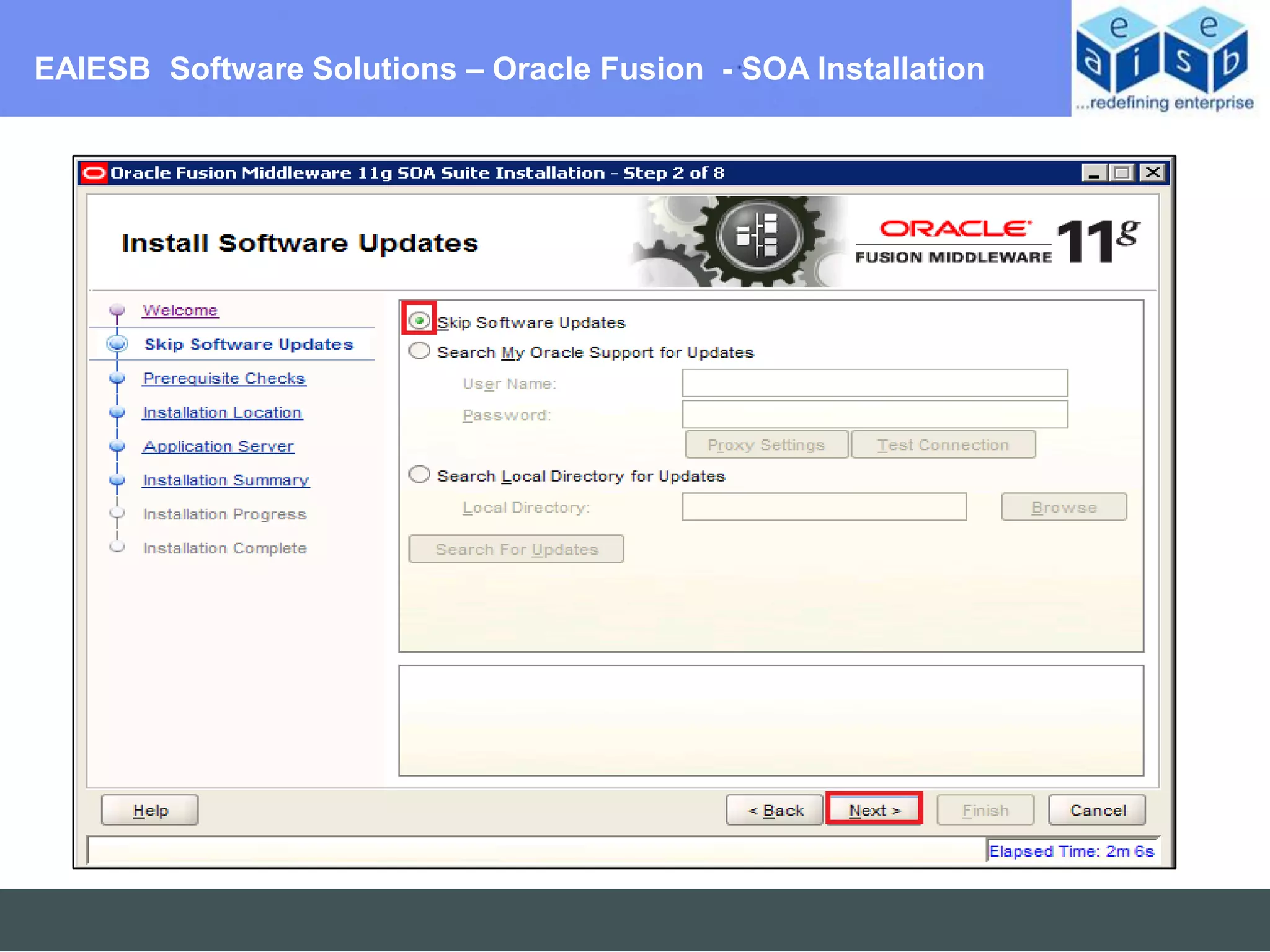
Task: Cancel the installation
Action: (1098, 810)
